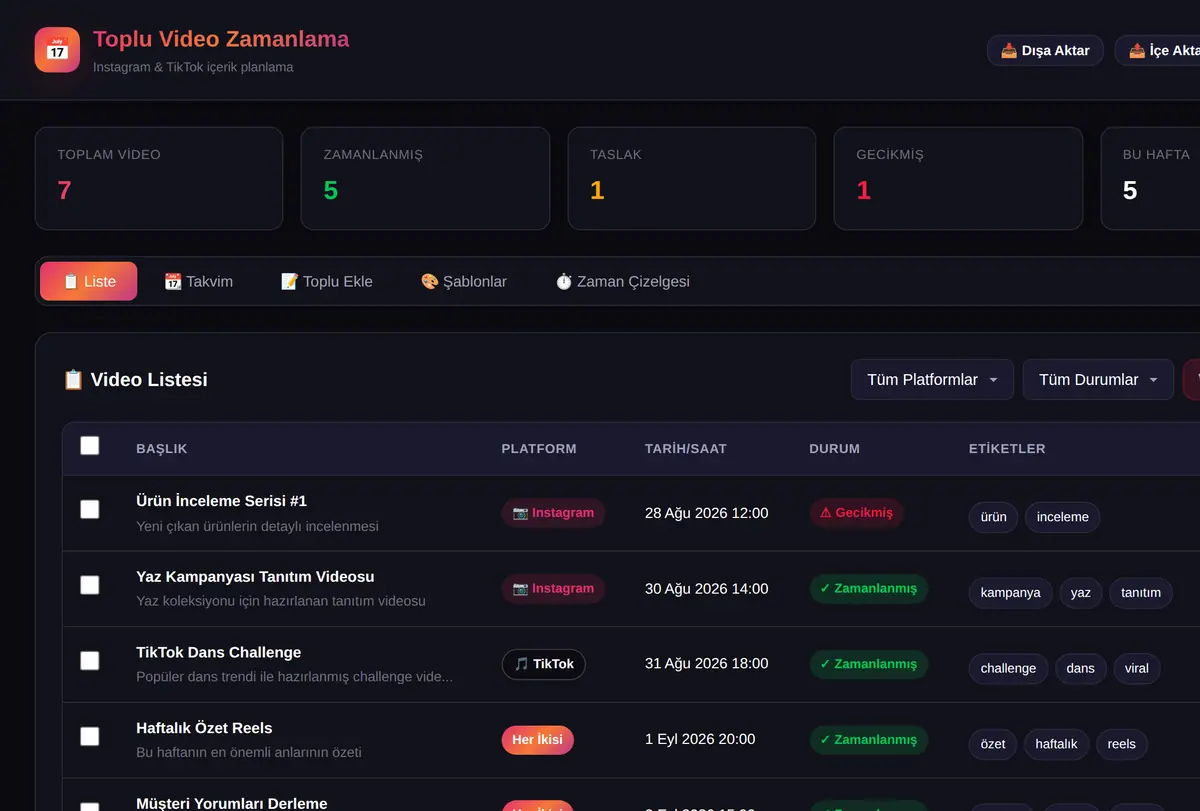Click the "dans" tag
The image size is (1200, 811).
(x=1080, y=669)
